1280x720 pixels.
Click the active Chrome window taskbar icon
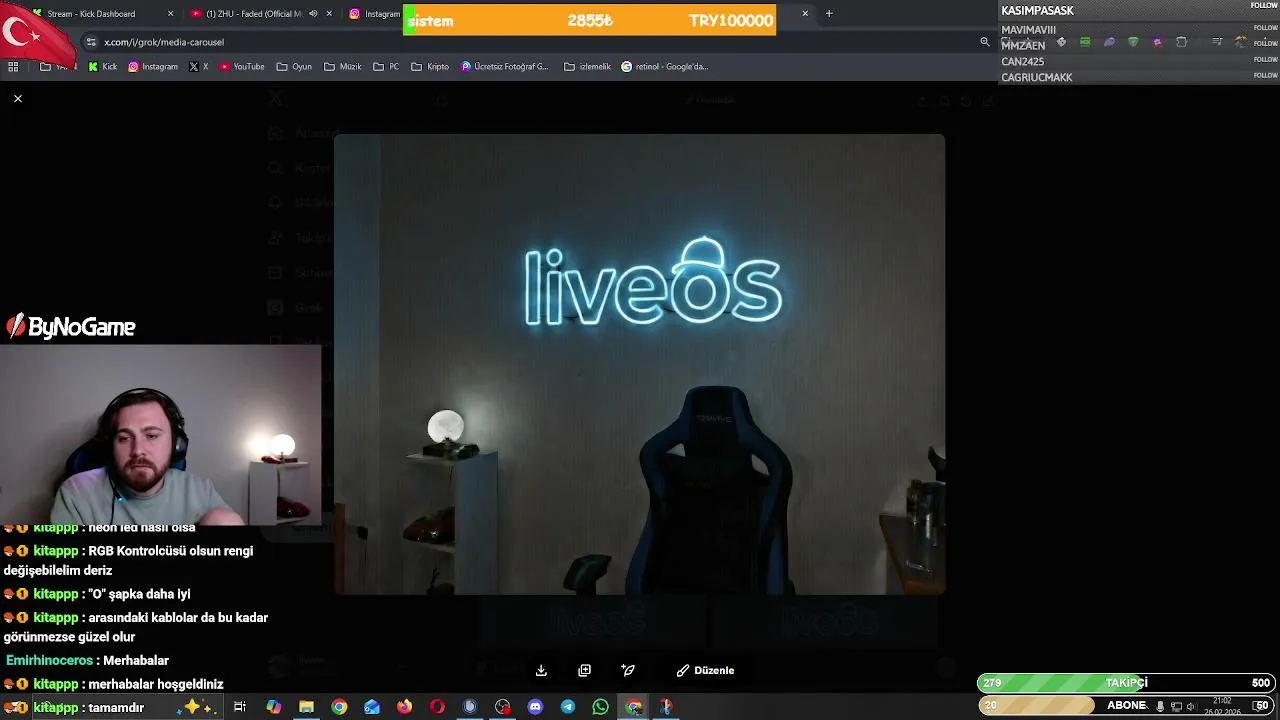click(633, 707)
